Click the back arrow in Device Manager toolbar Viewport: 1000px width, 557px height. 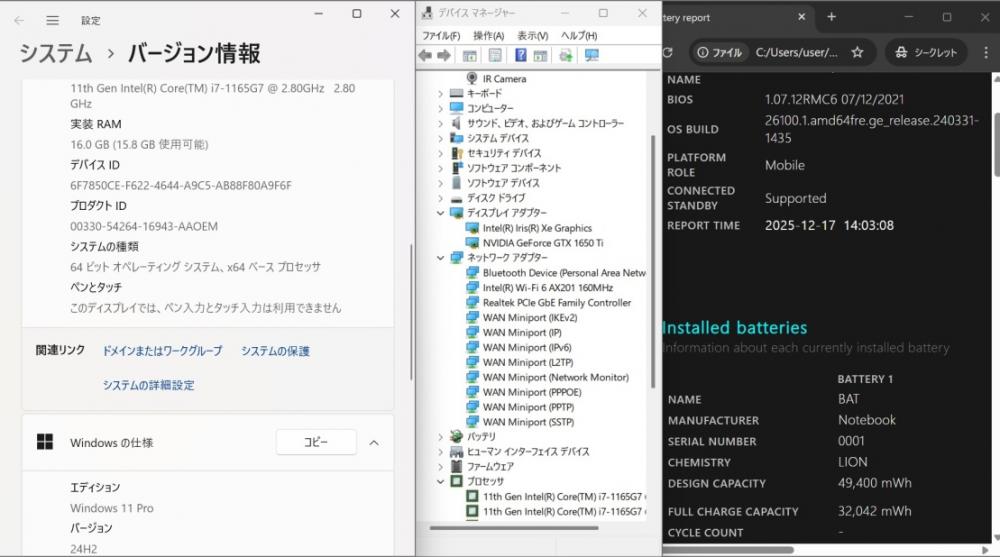[x=425, y=56]
